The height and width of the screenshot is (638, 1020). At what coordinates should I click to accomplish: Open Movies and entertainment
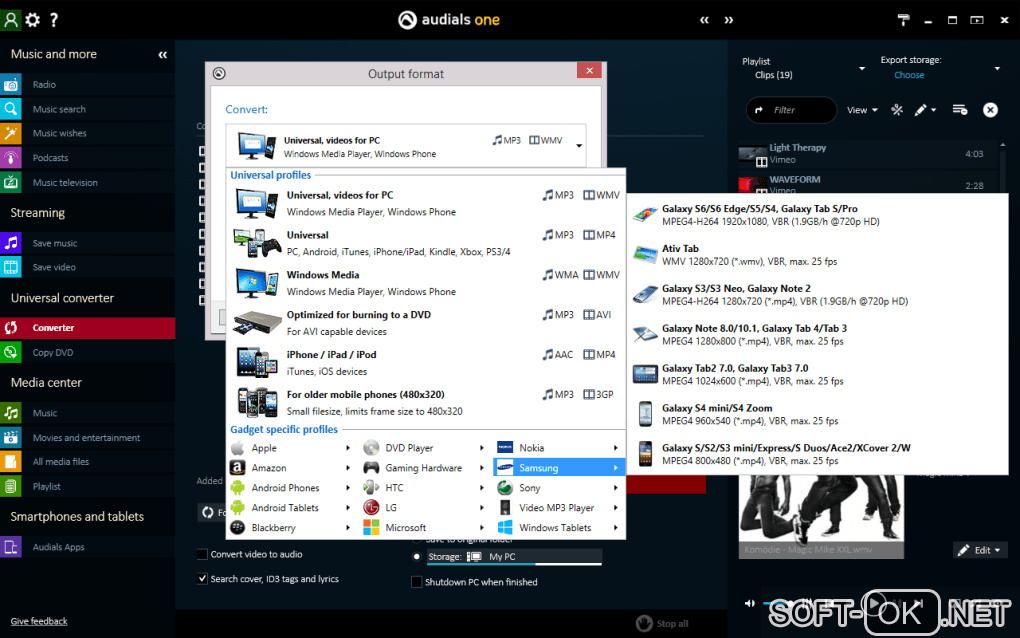tap(87, 438)
